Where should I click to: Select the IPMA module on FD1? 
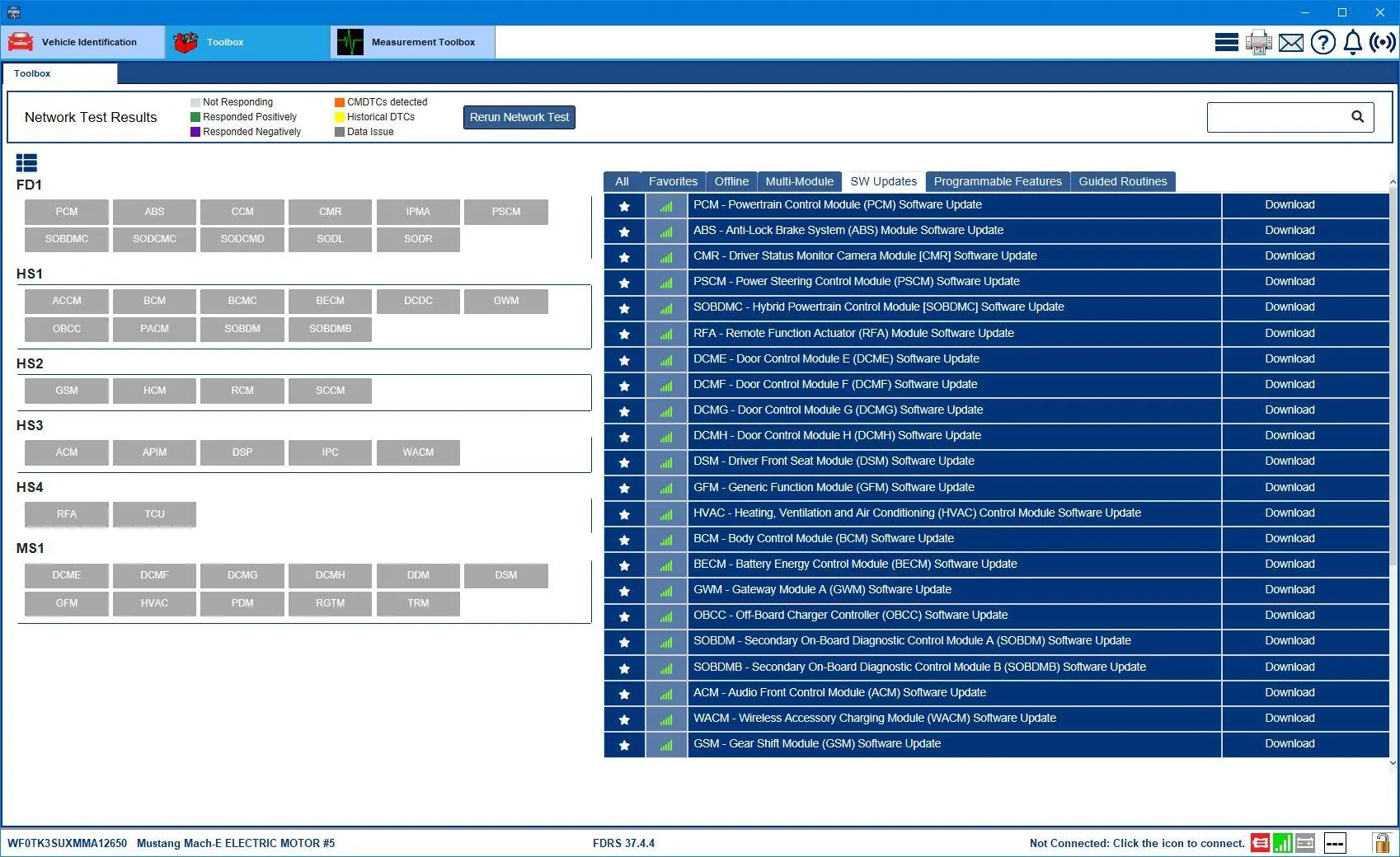pos(418,212)
